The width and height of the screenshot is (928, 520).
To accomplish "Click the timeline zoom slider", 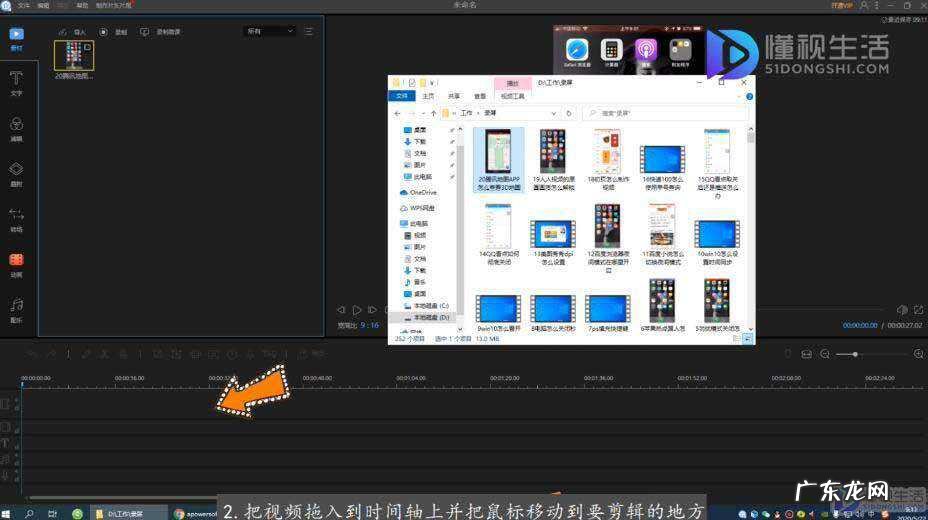I will pyautogui.click(x=854, y=354).
